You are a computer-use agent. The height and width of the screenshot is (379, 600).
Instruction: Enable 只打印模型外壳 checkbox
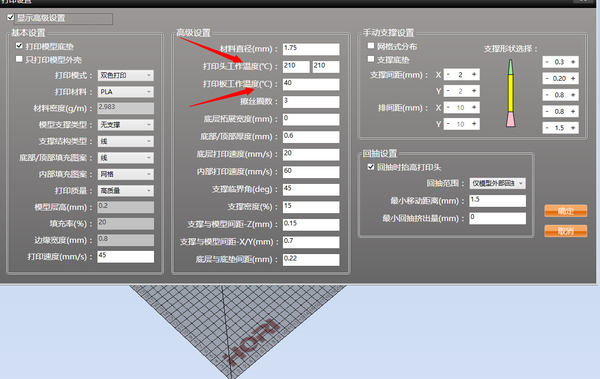[x=19, y=59]
